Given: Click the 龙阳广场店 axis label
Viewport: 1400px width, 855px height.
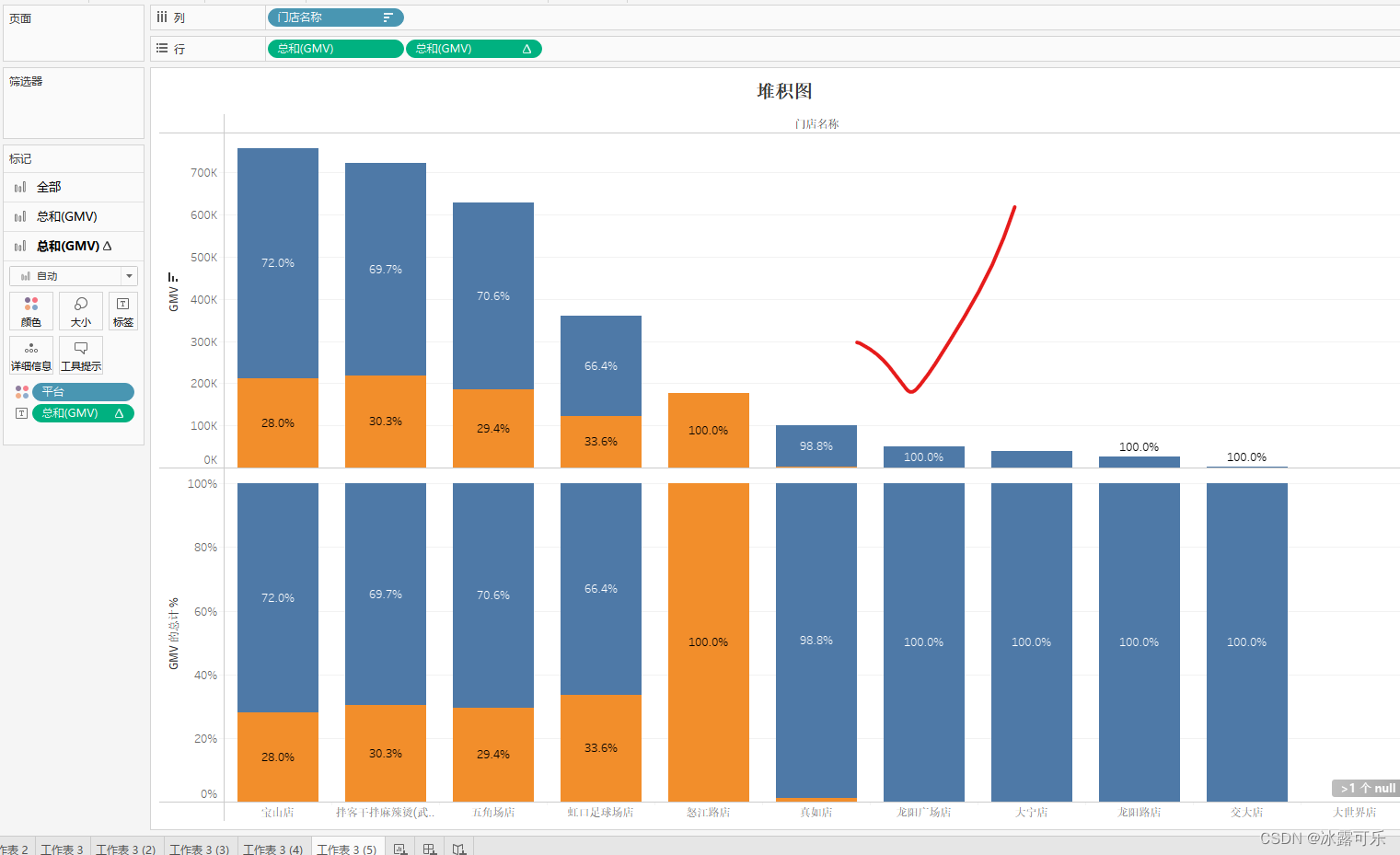Looking at the screenshot, I should 924,813.
